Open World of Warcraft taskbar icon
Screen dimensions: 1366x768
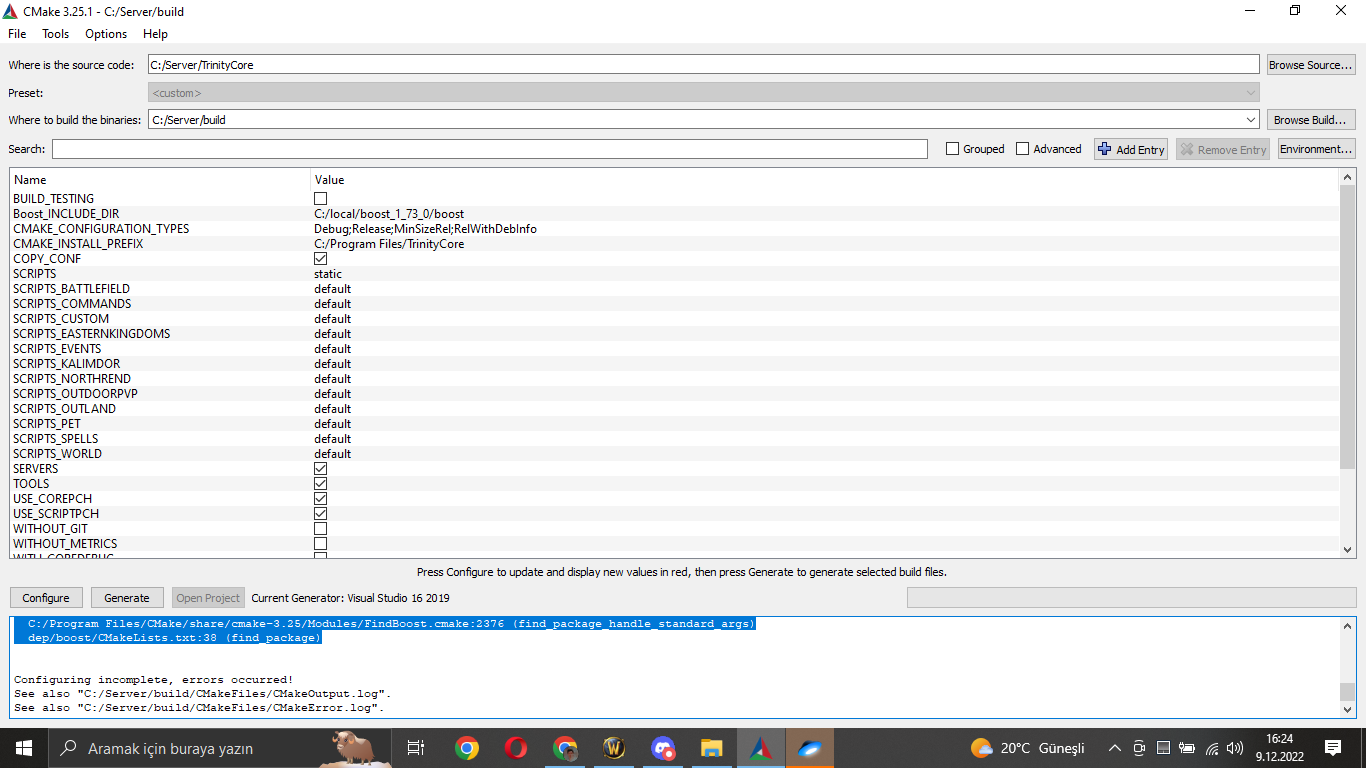tap(614, 748)
